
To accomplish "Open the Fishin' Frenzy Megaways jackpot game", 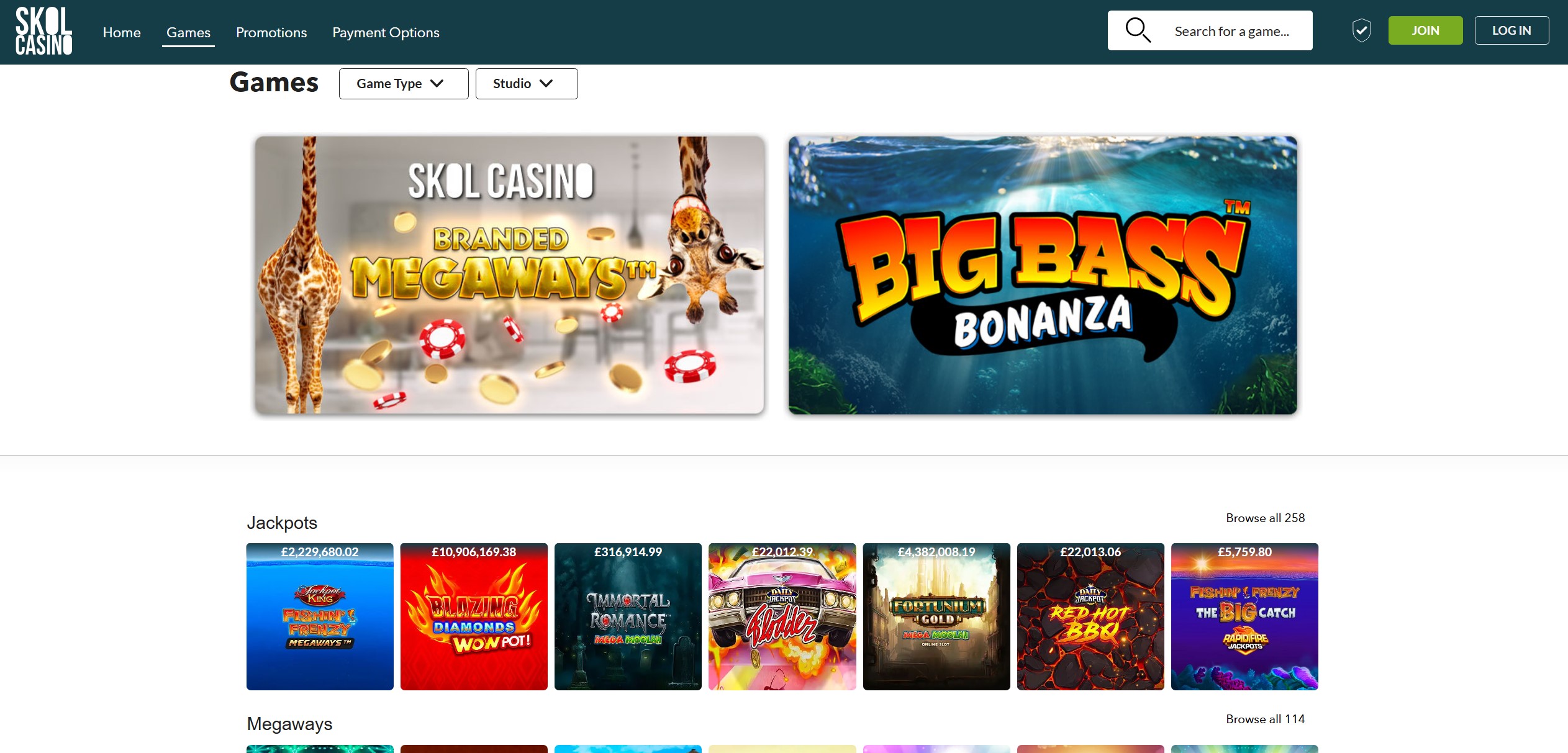I will tap(319, 616).
